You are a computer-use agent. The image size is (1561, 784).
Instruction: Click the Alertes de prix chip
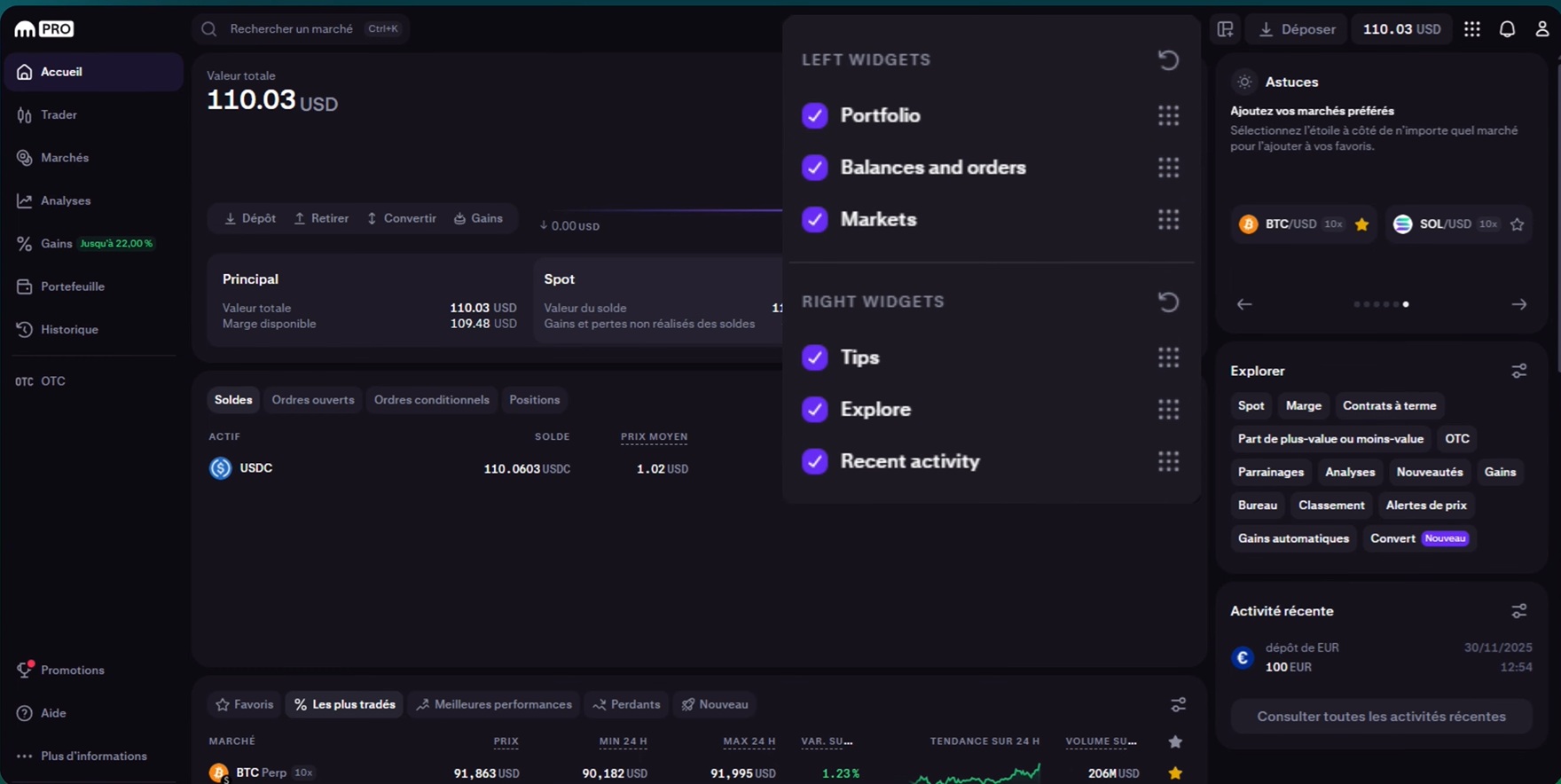coord(1426,506)
